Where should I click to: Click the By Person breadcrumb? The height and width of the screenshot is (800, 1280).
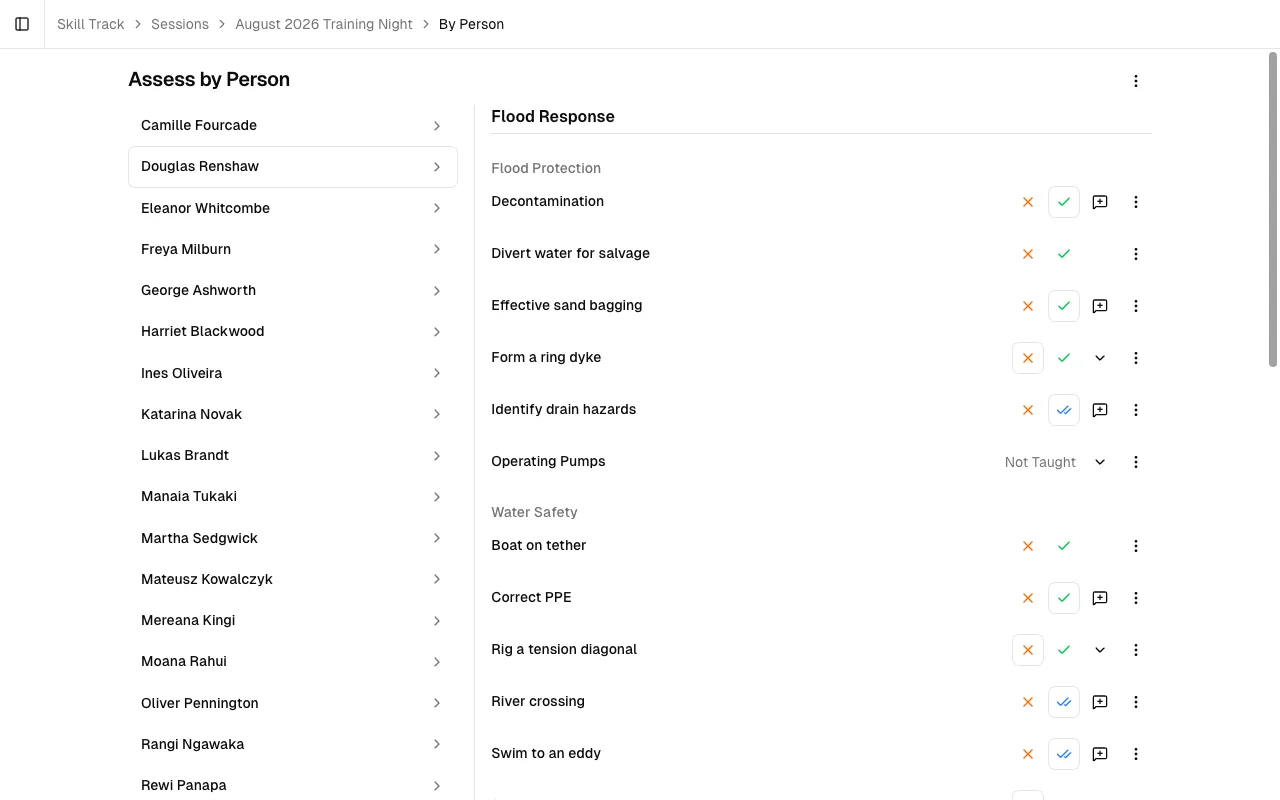[471, 24]
